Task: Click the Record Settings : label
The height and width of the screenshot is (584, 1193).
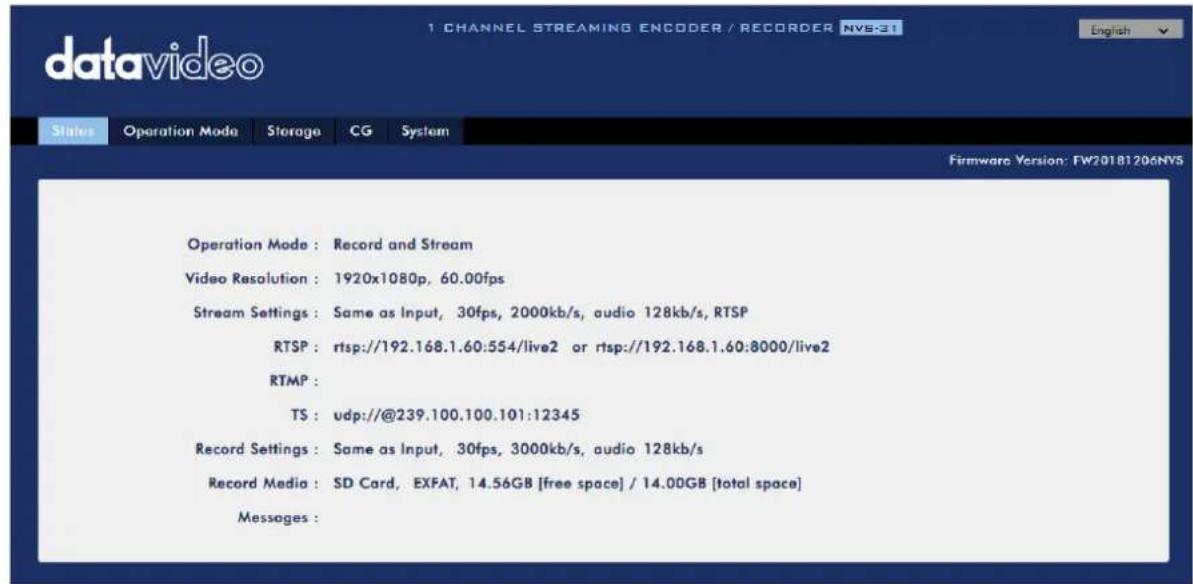Action: coord(254,449)
